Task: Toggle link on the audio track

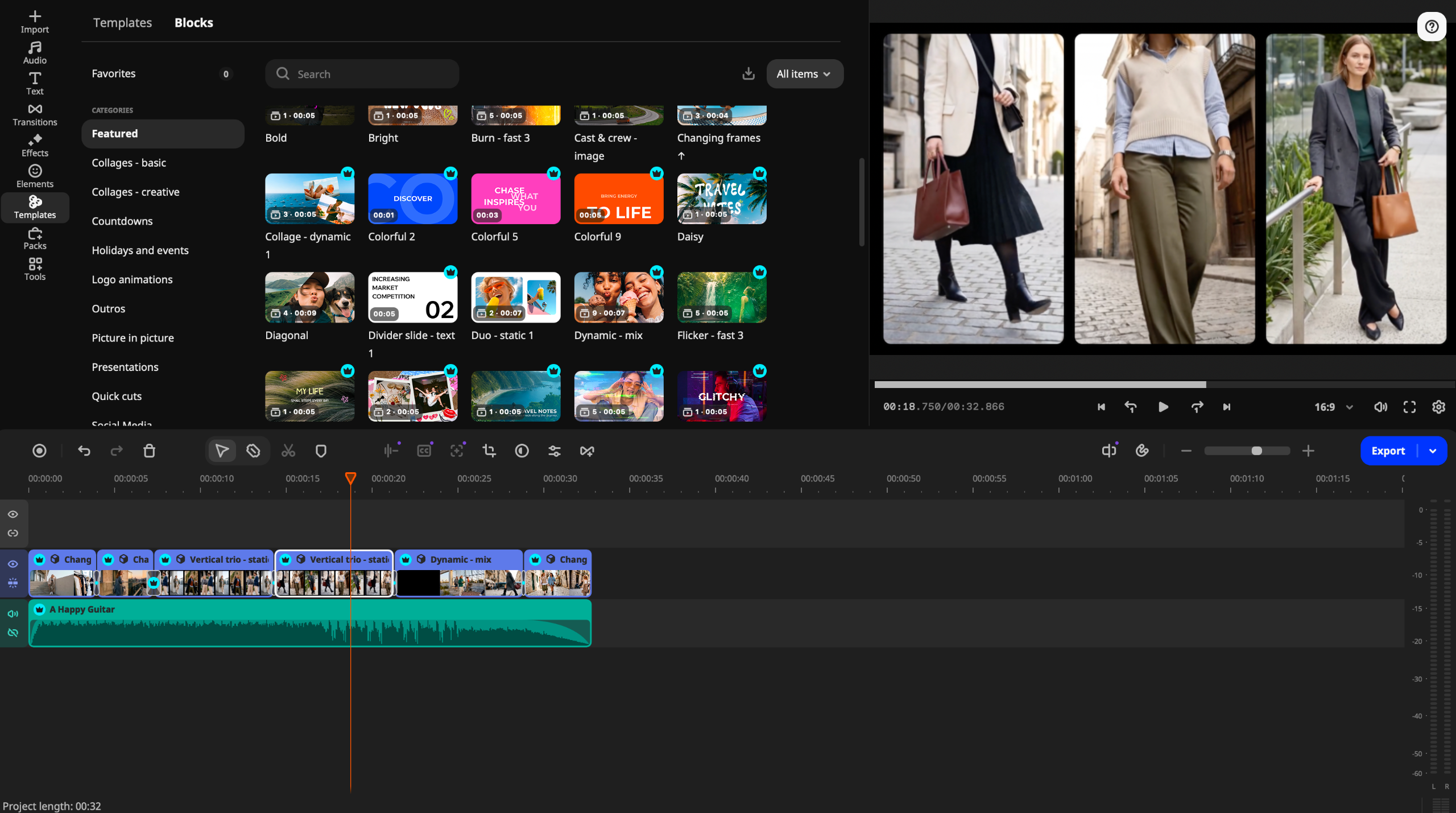Action: (x=13, y=633)
